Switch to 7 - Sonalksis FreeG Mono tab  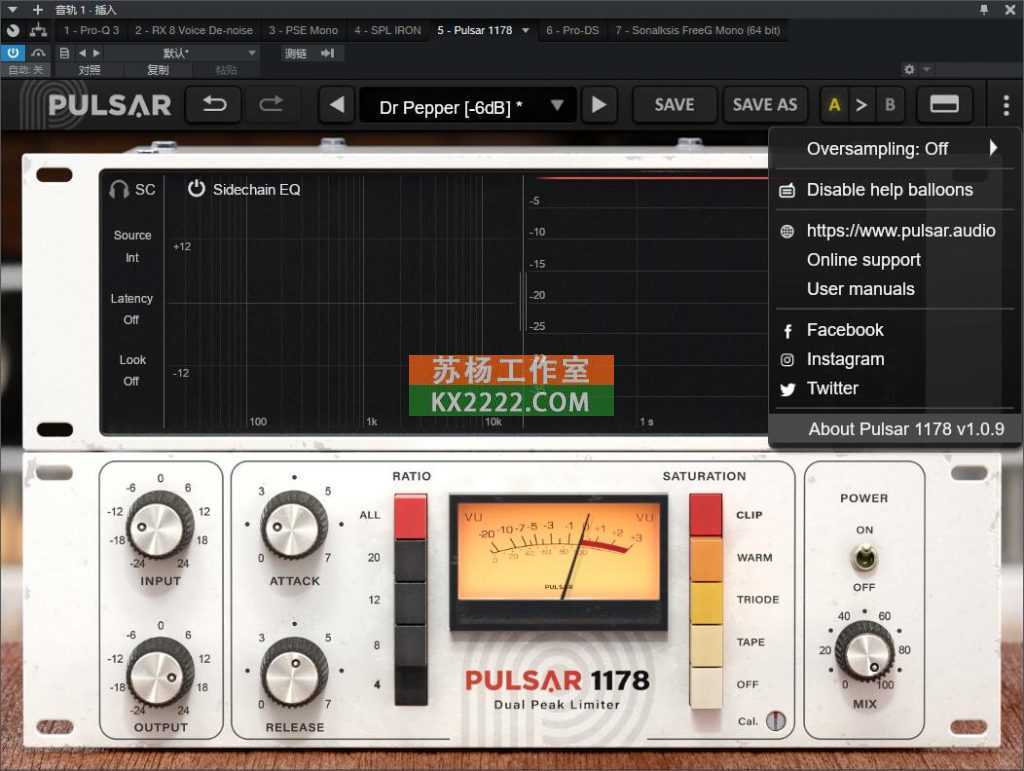point(697,30)
